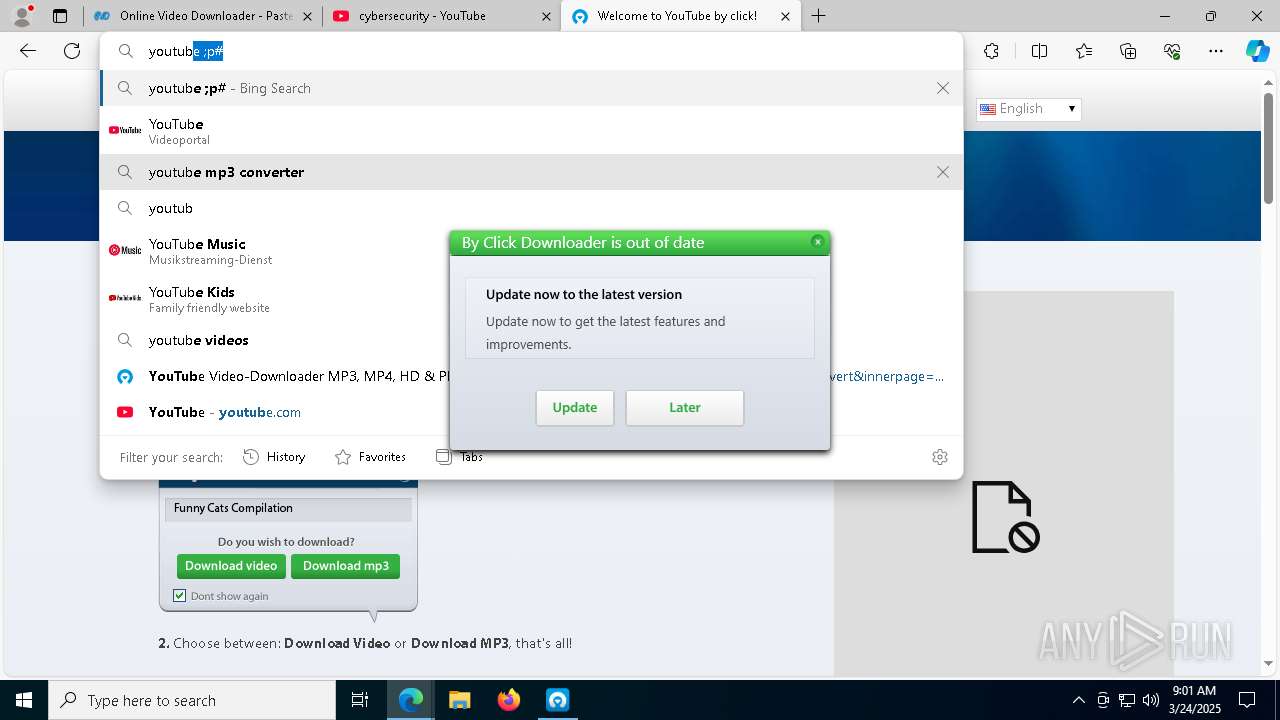Open Task View on the taskbar
1280x720 pixels.
[360, 700]
